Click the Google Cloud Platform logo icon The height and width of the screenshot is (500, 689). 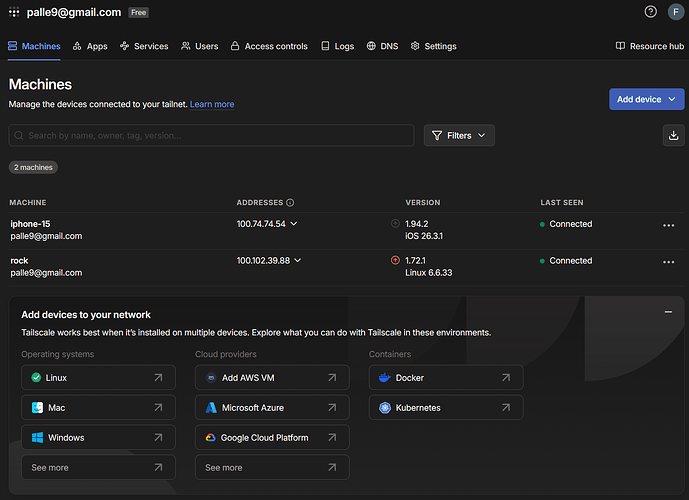210,438
